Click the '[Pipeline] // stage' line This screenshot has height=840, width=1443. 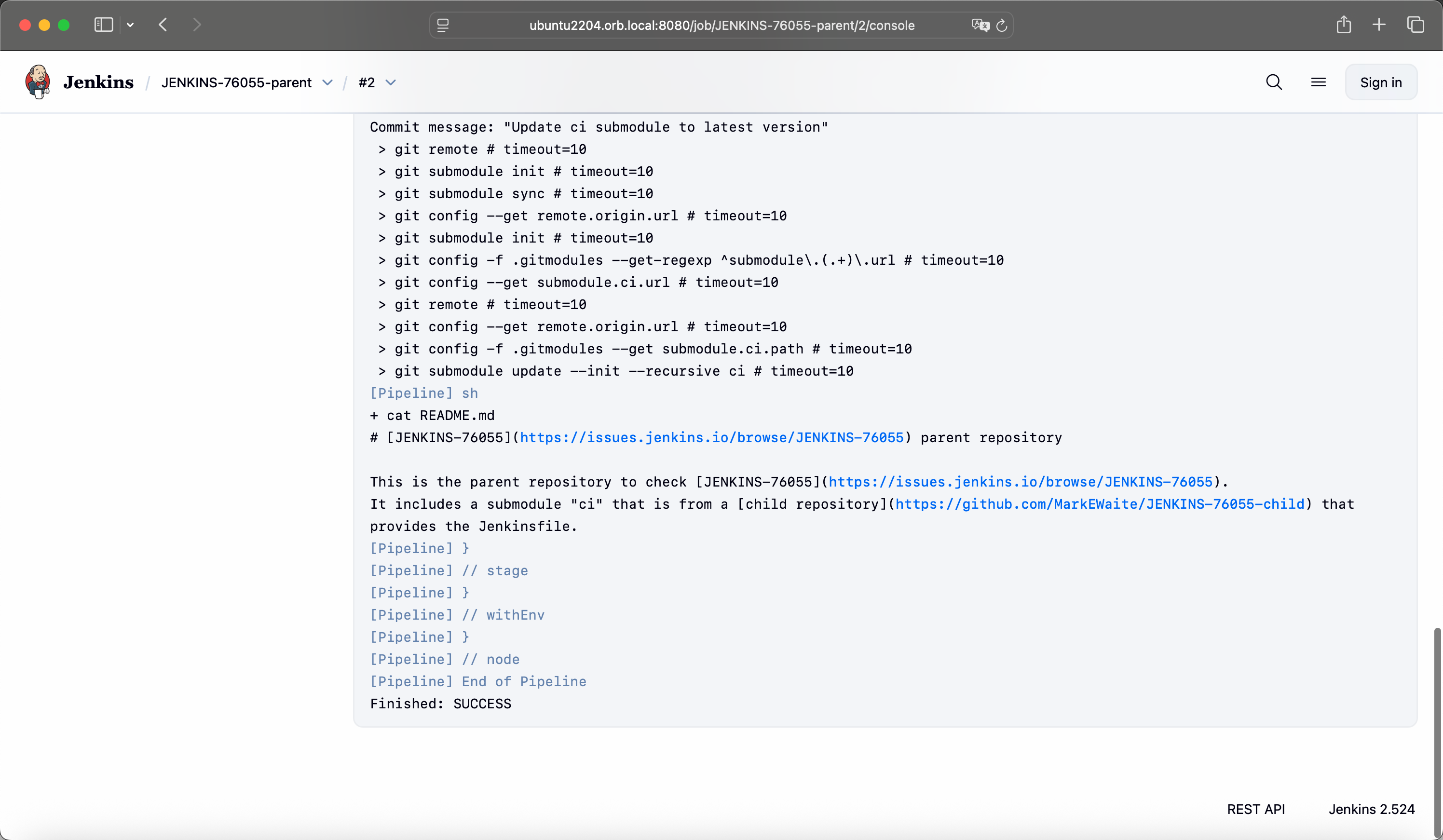pyautogui.click(x=449, y=570)
